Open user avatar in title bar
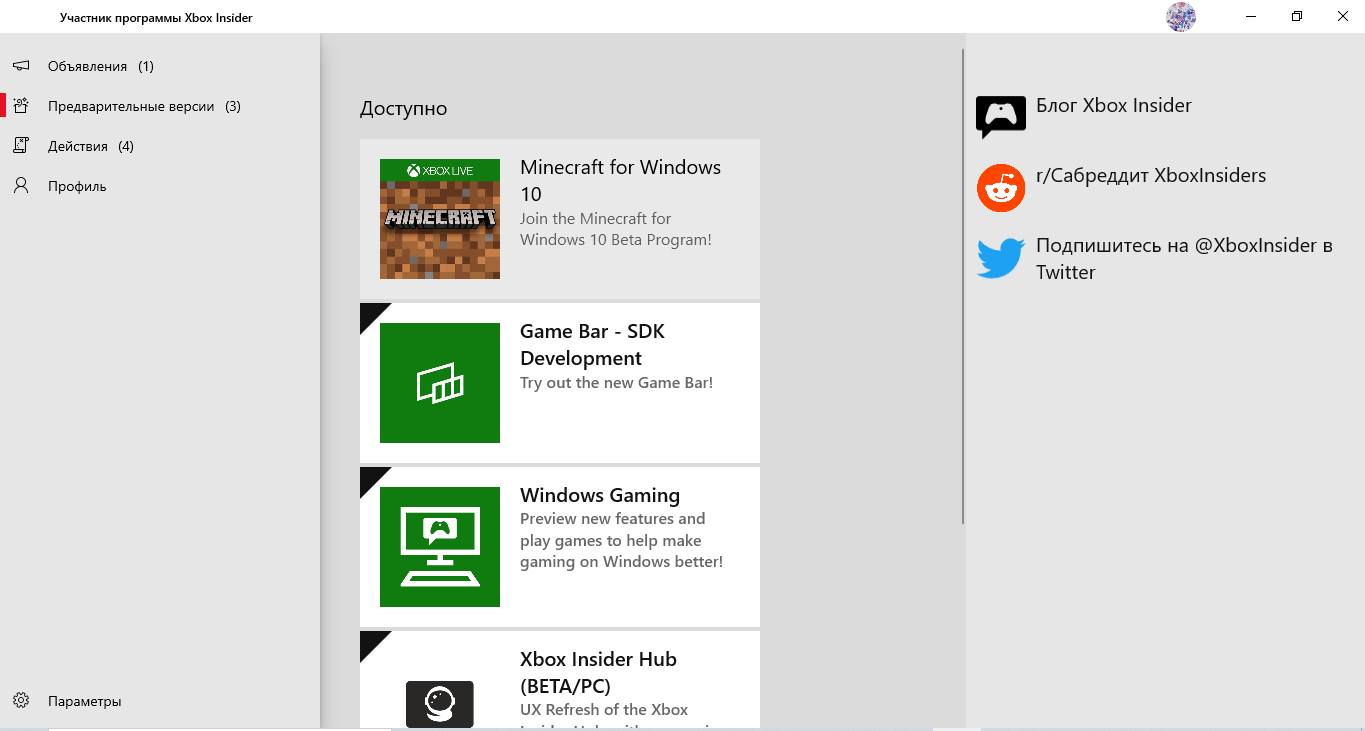 pyautogui.click(x=1181, y=17)
